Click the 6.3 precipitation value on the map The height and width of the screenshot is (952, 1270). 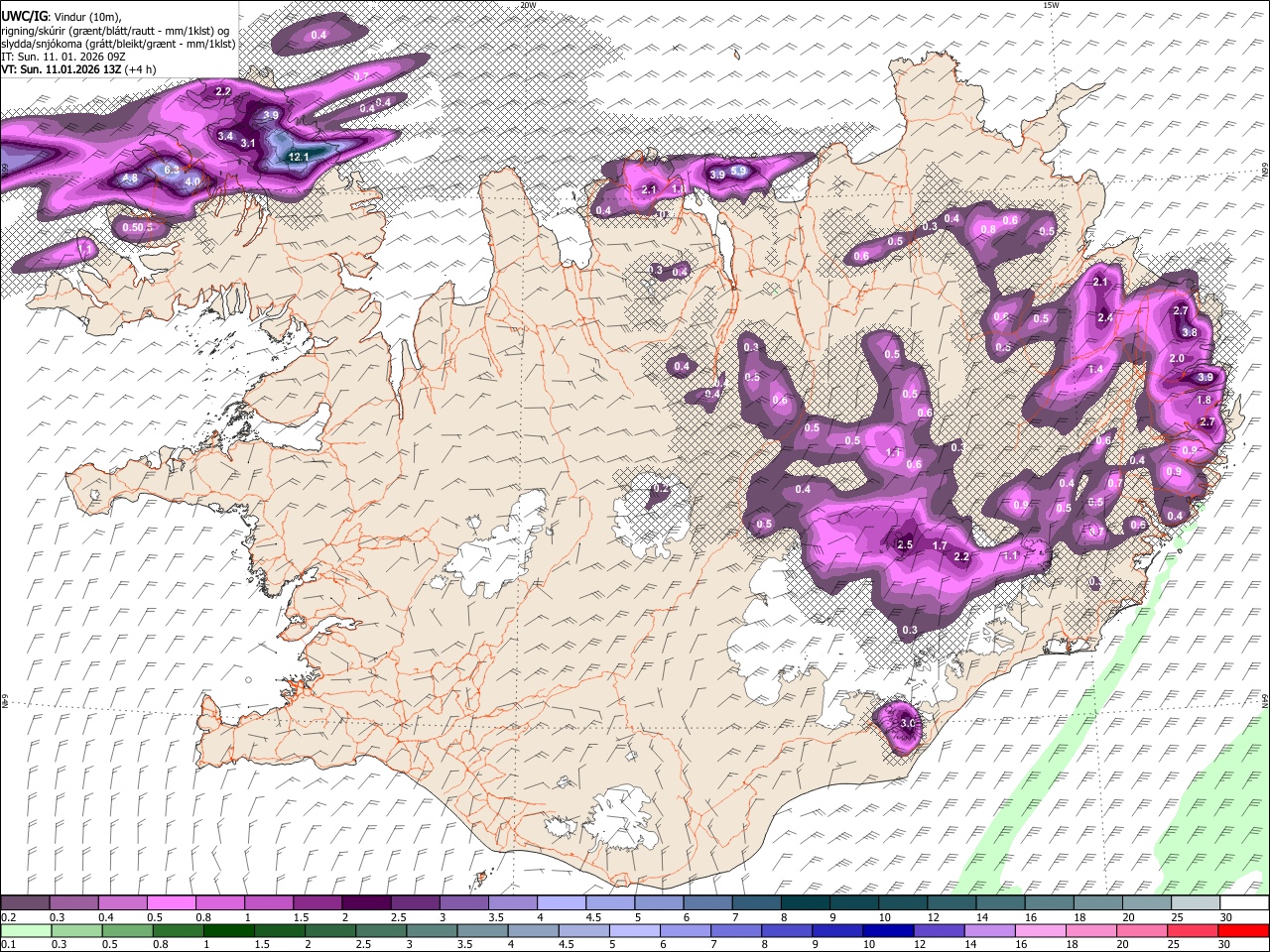click(x=172, y=170)
